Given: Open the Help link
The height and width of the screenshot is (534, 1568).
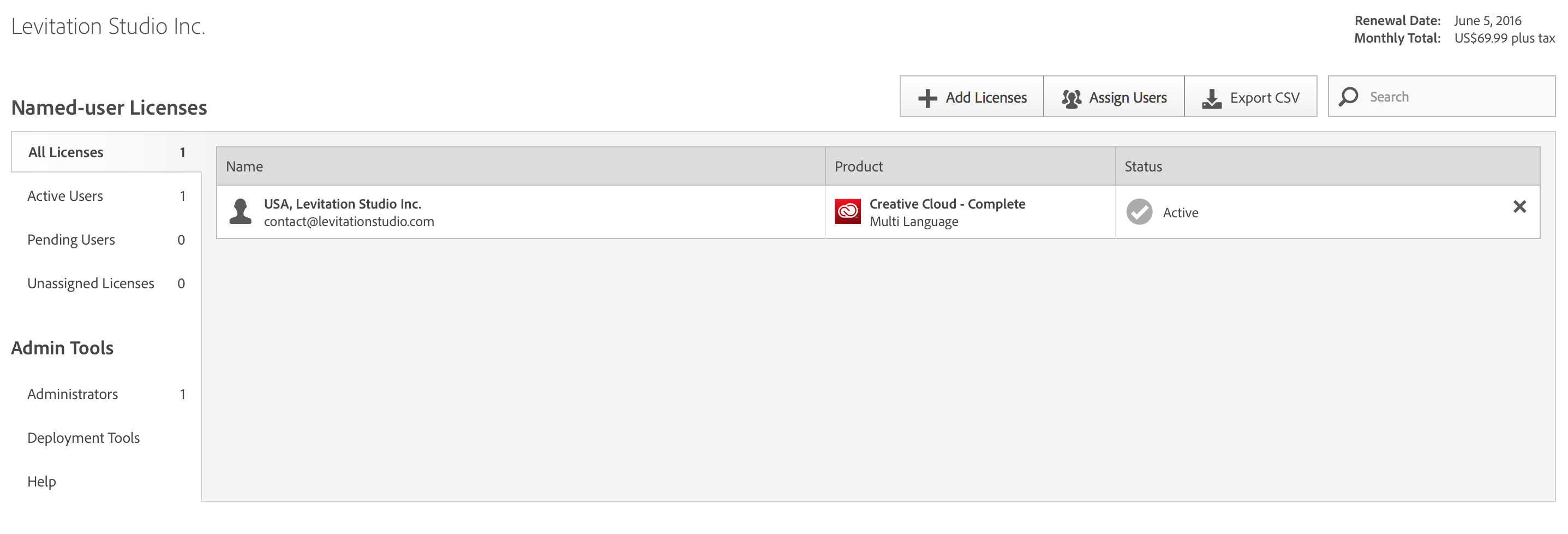Looking at the screenshot, I should 41,482.
